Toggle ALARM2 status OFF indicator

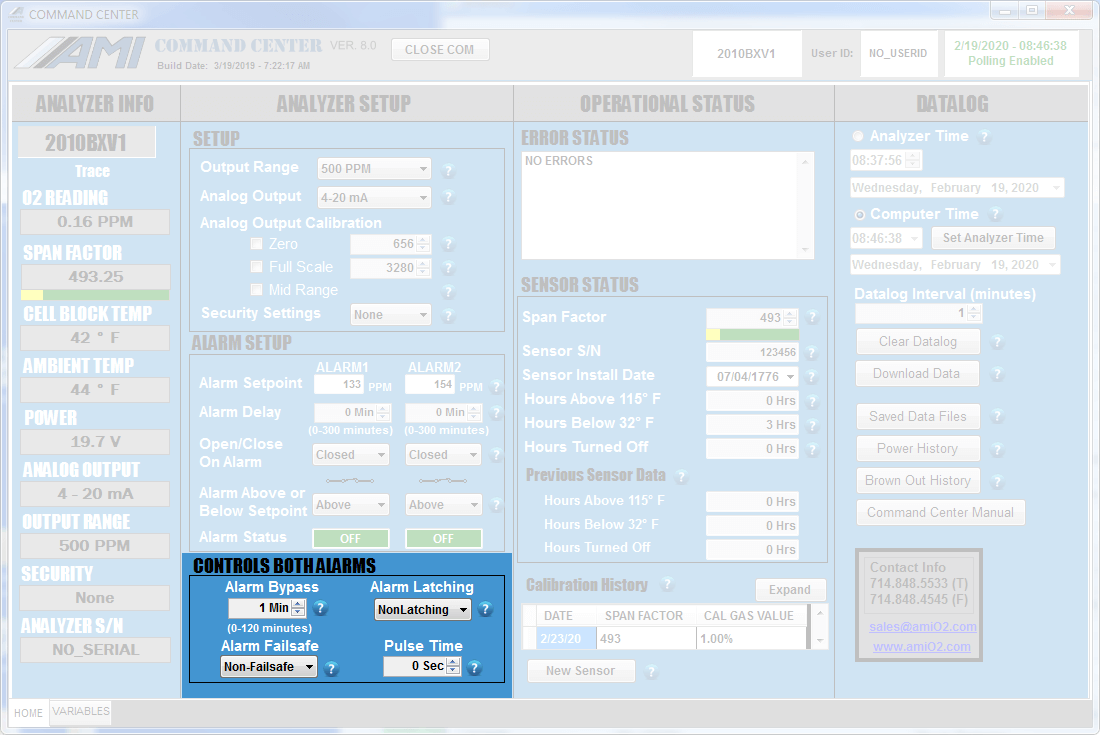443,538
